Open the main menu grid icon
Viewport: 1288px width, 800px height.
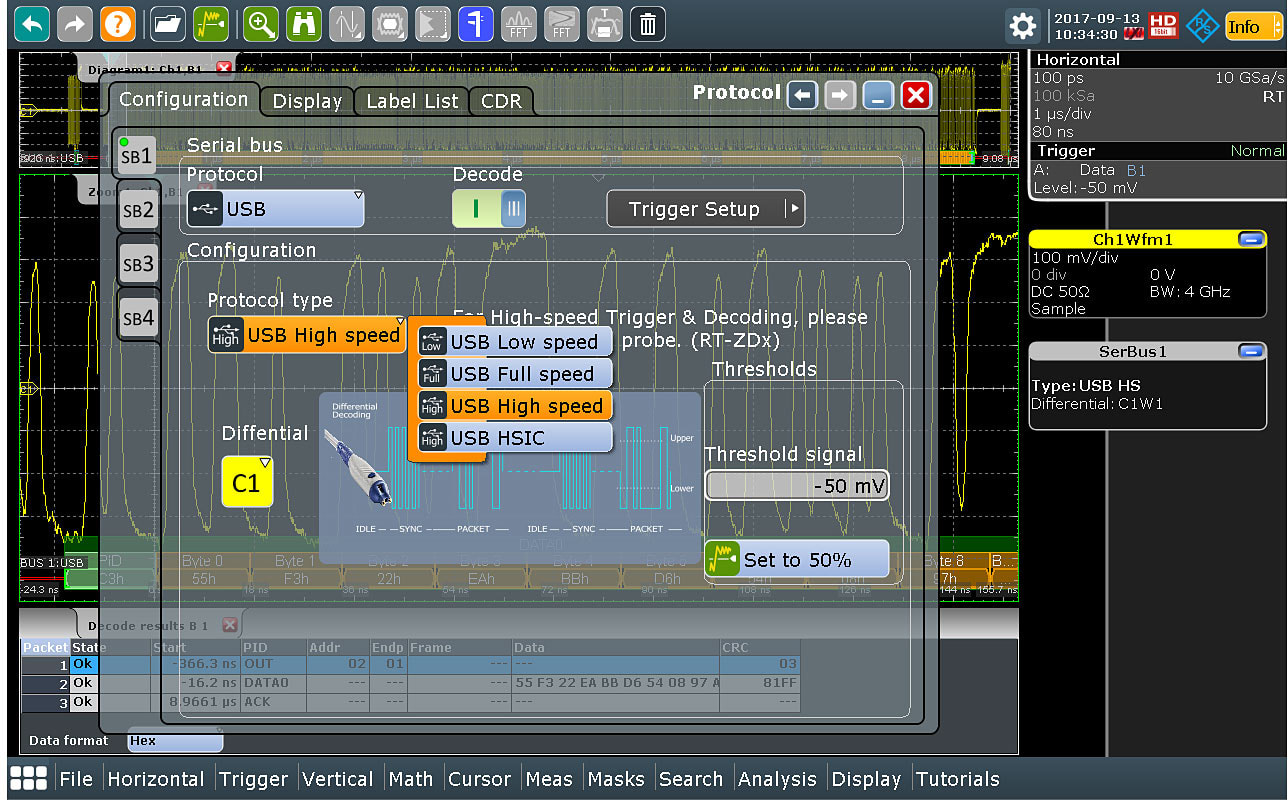[28, 779]
